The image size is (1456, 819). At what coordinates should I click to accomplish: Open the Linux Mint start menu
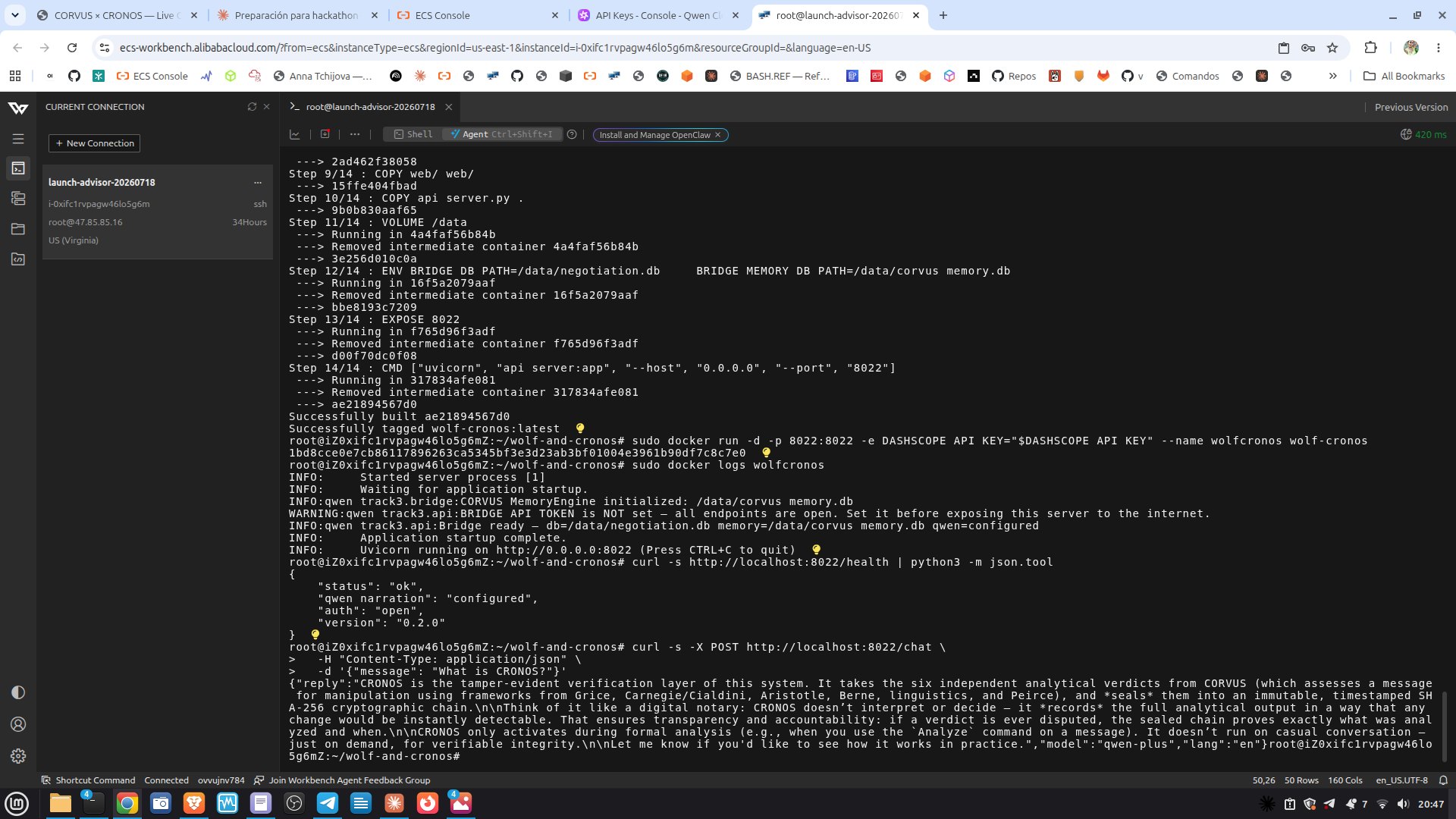click(17, 803)
